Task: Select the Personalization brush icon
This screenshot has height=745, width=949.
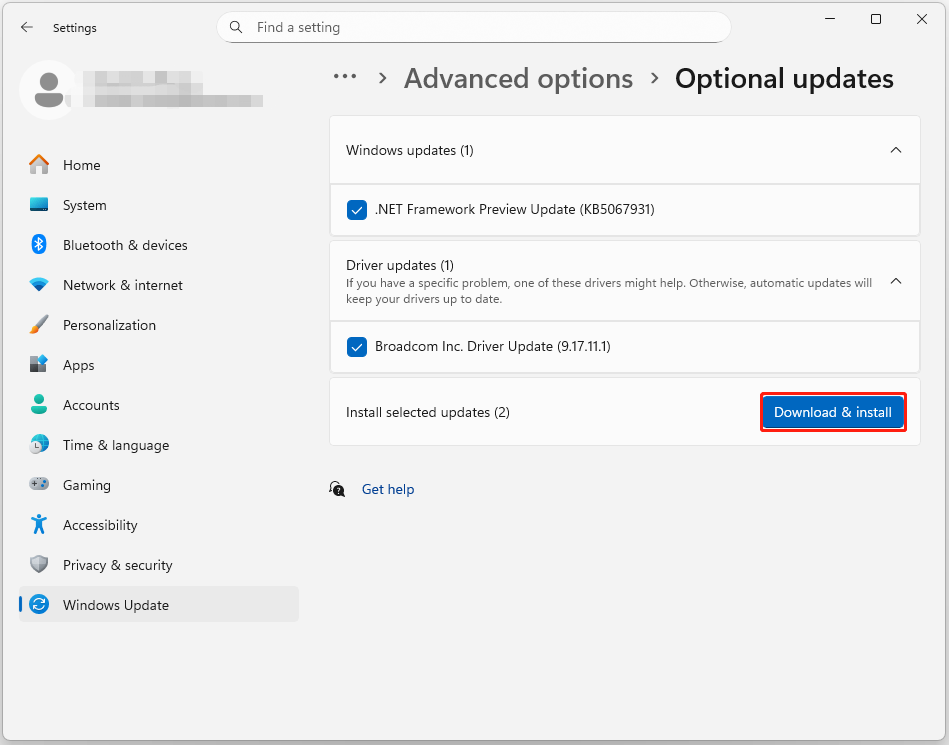Action: point(40,325)
